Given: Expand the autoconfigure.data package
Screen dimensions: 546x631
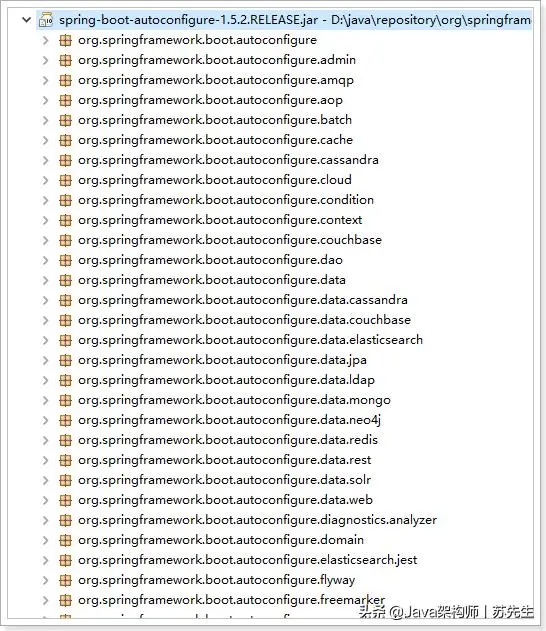Looking at the screenshot, I should click(45, 280).
